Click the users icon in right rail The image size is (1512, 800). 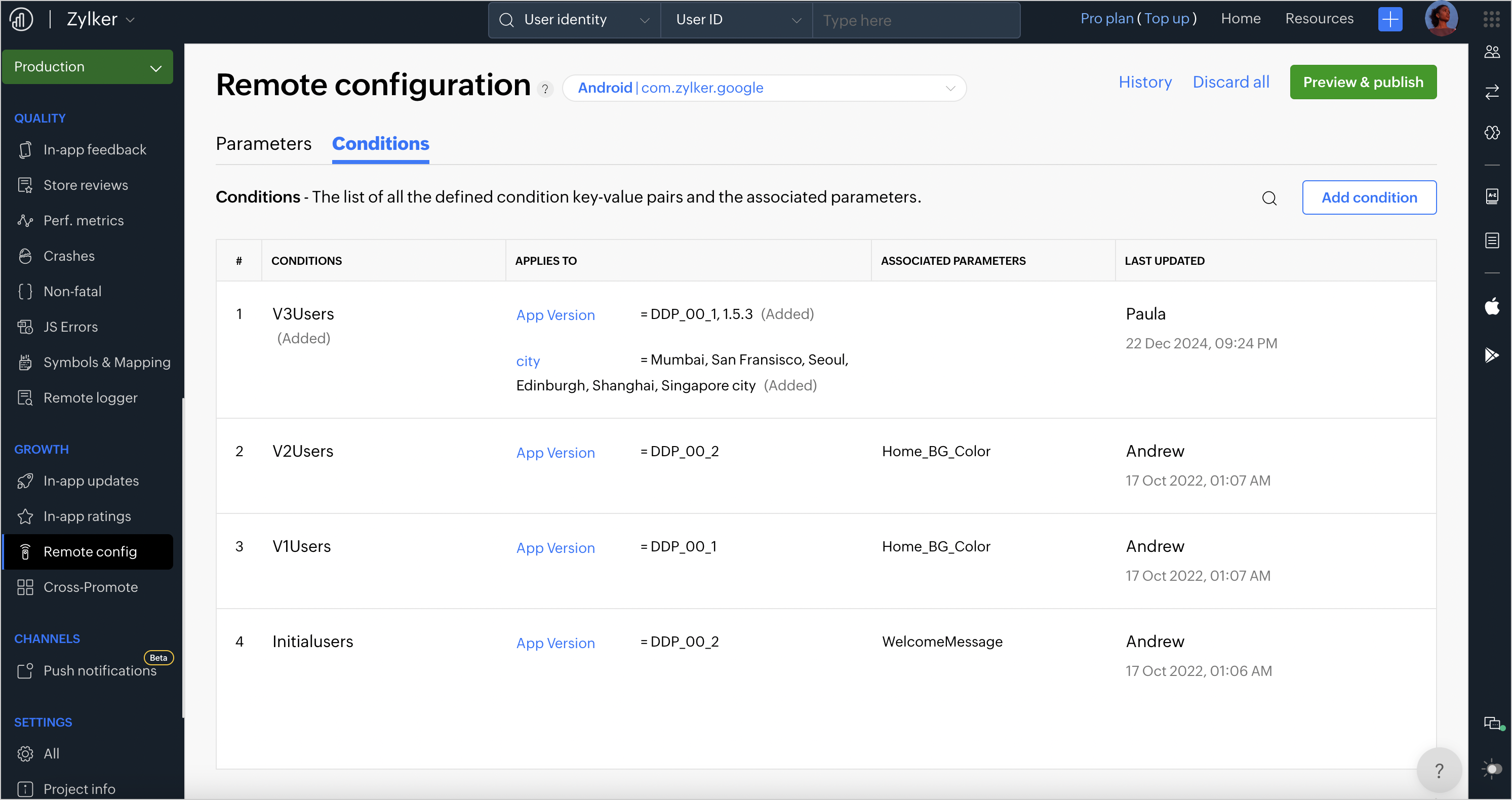(x=1491, y=52)
